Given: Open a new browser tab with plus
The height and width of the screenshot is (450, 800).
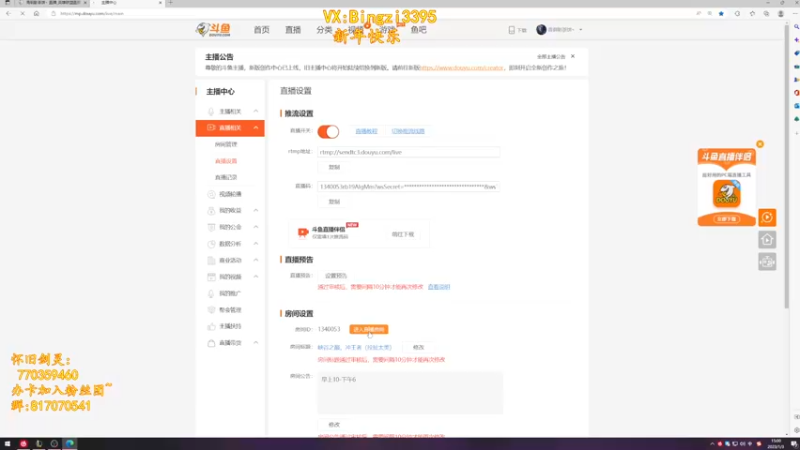Looking at the screenshot, I should 170,3.
